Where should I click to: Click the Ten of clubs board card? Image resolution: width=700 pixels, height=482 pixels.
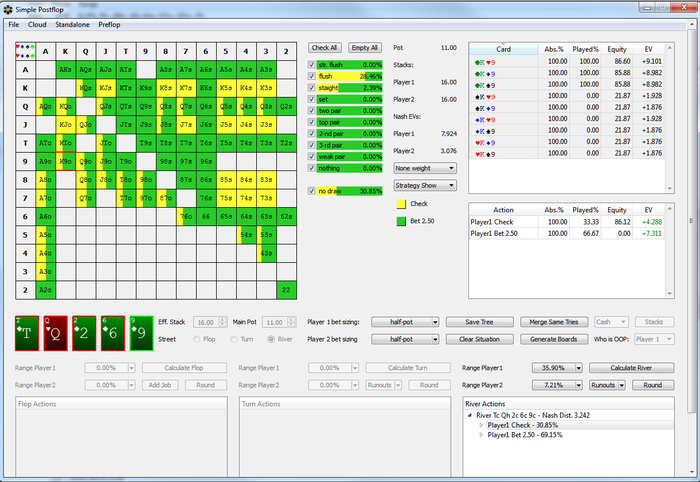[27, 333]
